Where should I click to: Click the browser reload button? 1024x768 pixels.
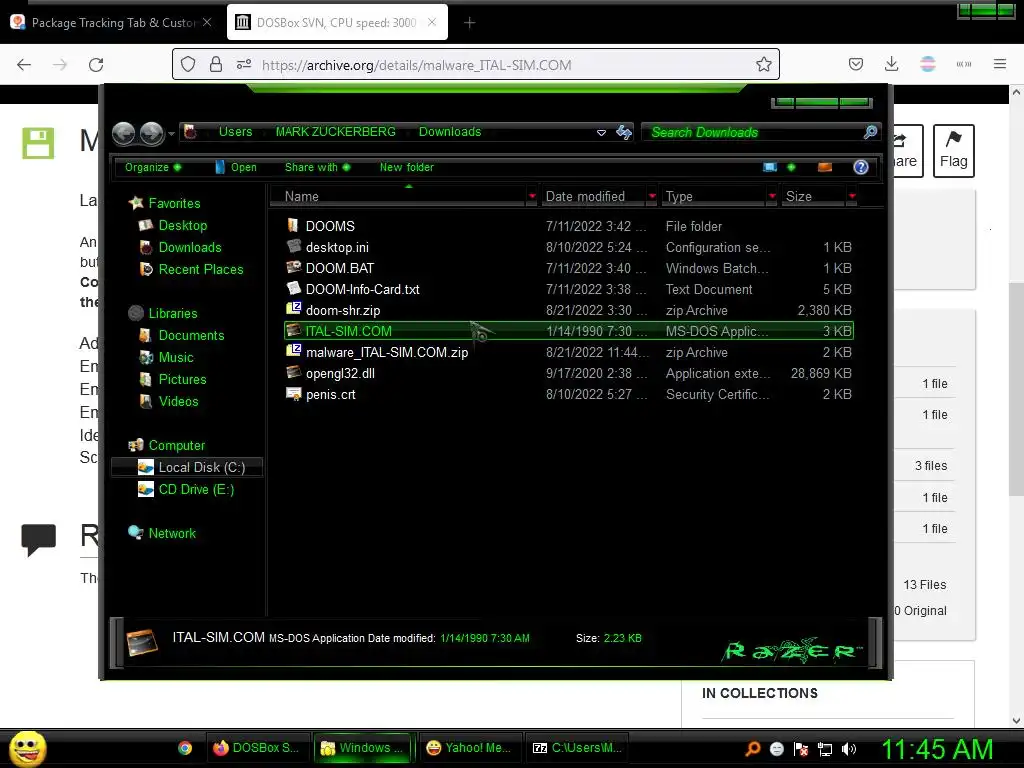pyautogui.click(x=96, y=65)
